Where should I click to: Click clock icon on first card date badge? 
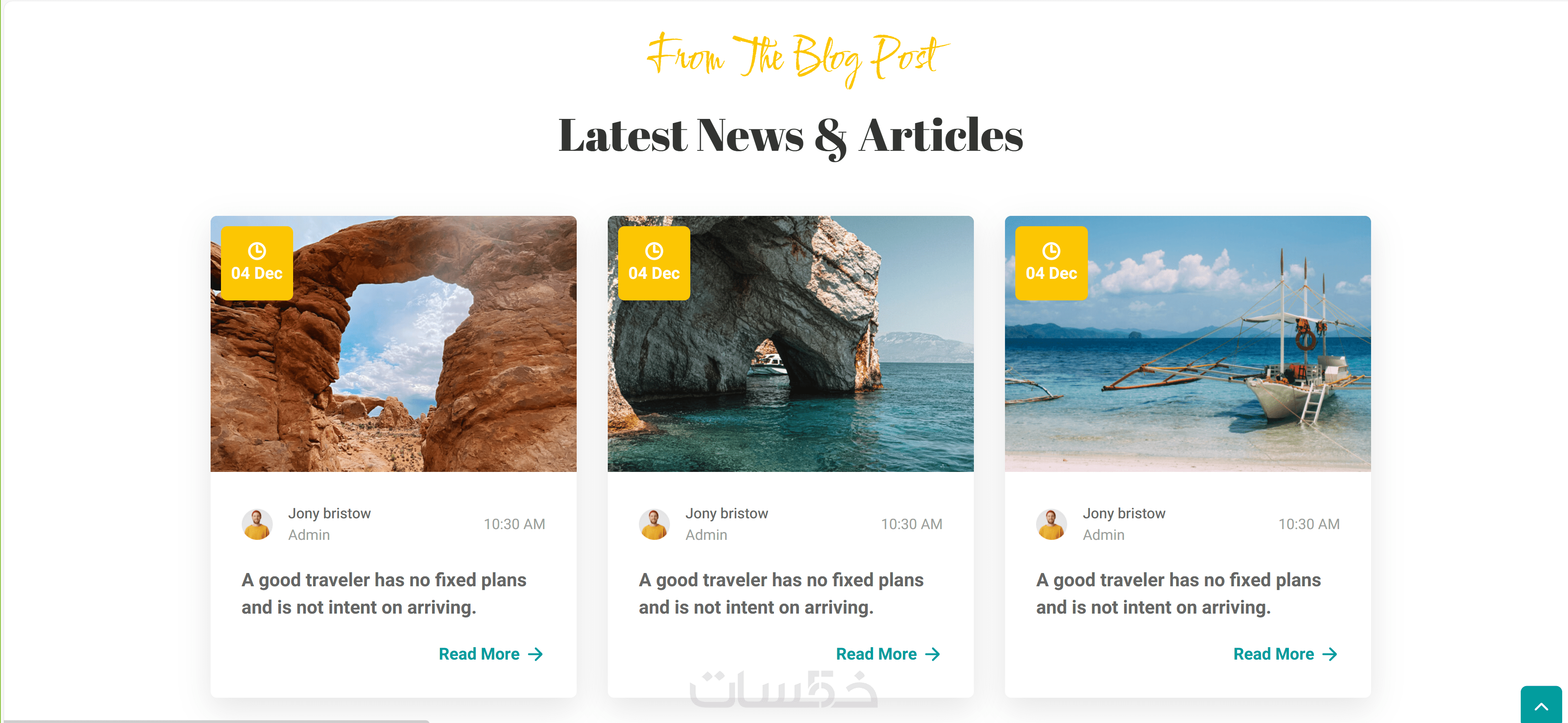coord(257,251)
